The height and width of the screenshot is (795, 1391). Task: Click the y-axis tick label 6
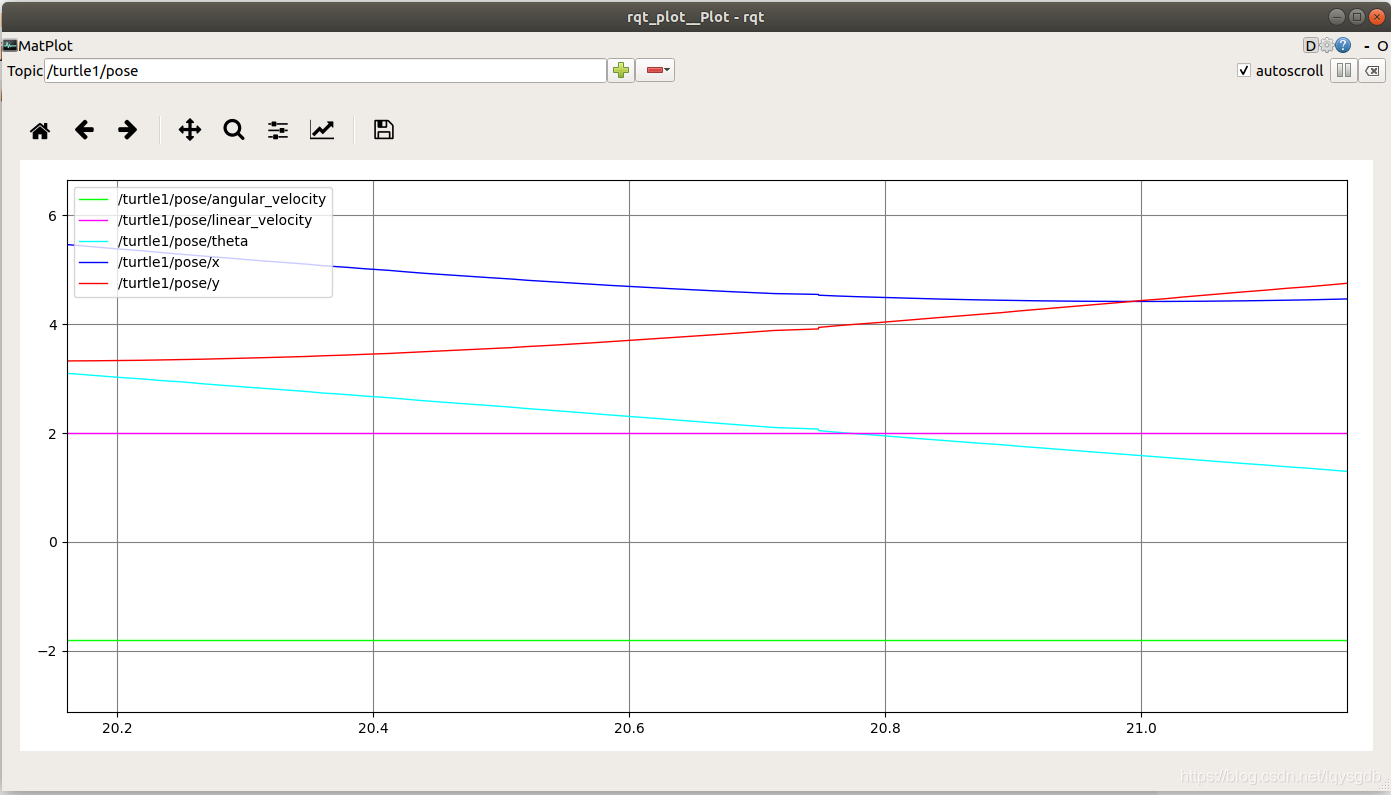click(x=53, y=216)
